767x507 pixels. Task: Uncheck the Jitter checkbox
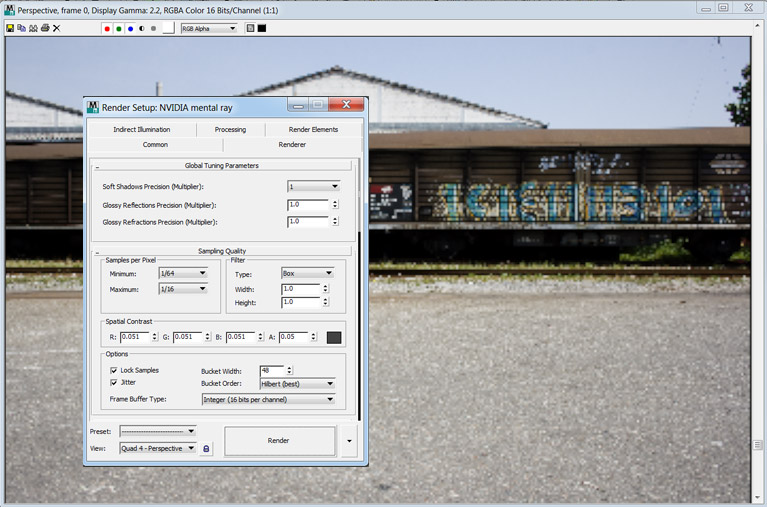tap(113, 383)
